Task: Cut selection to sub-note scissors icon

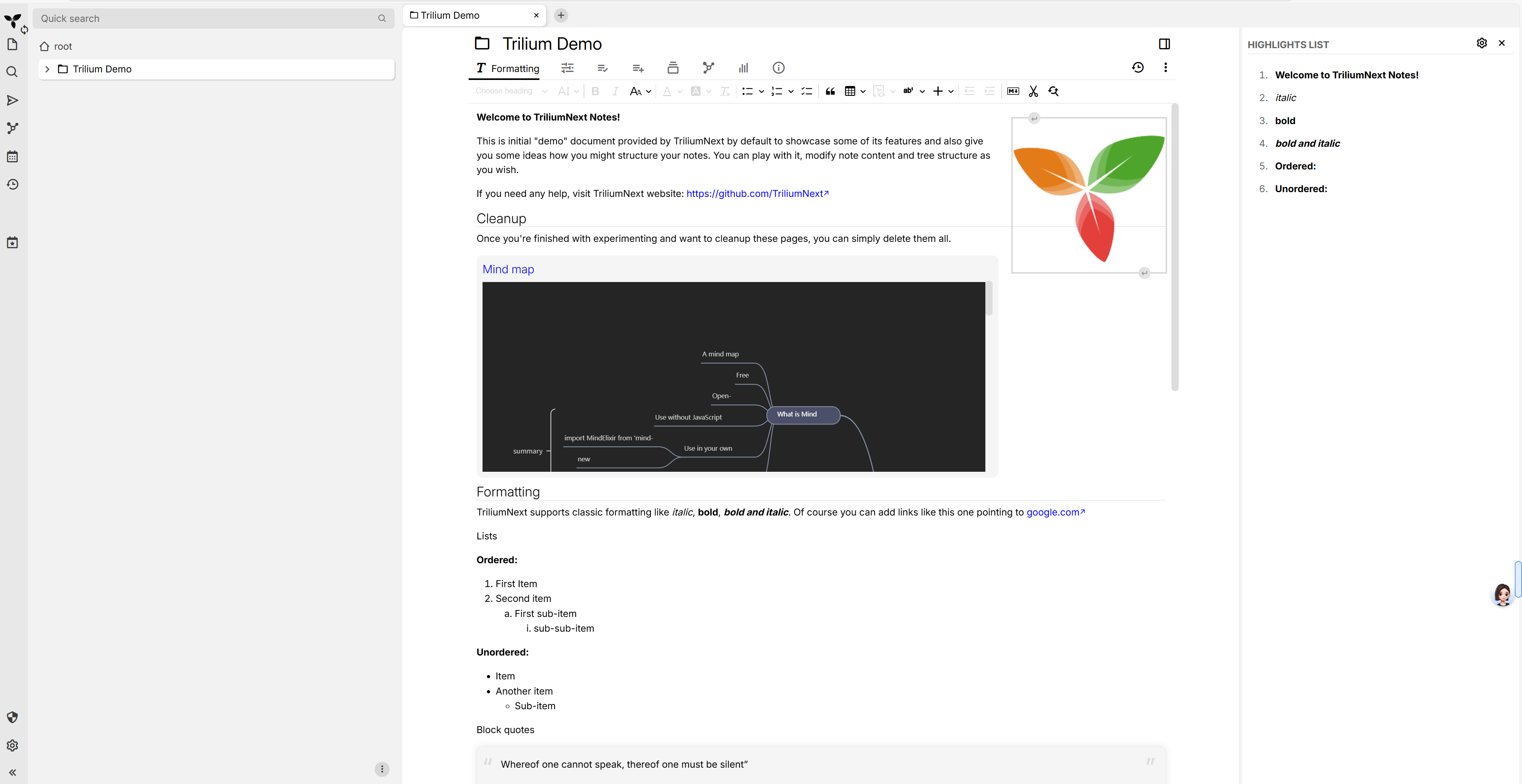Action: pyautogui.click(x=1033, y=91)
